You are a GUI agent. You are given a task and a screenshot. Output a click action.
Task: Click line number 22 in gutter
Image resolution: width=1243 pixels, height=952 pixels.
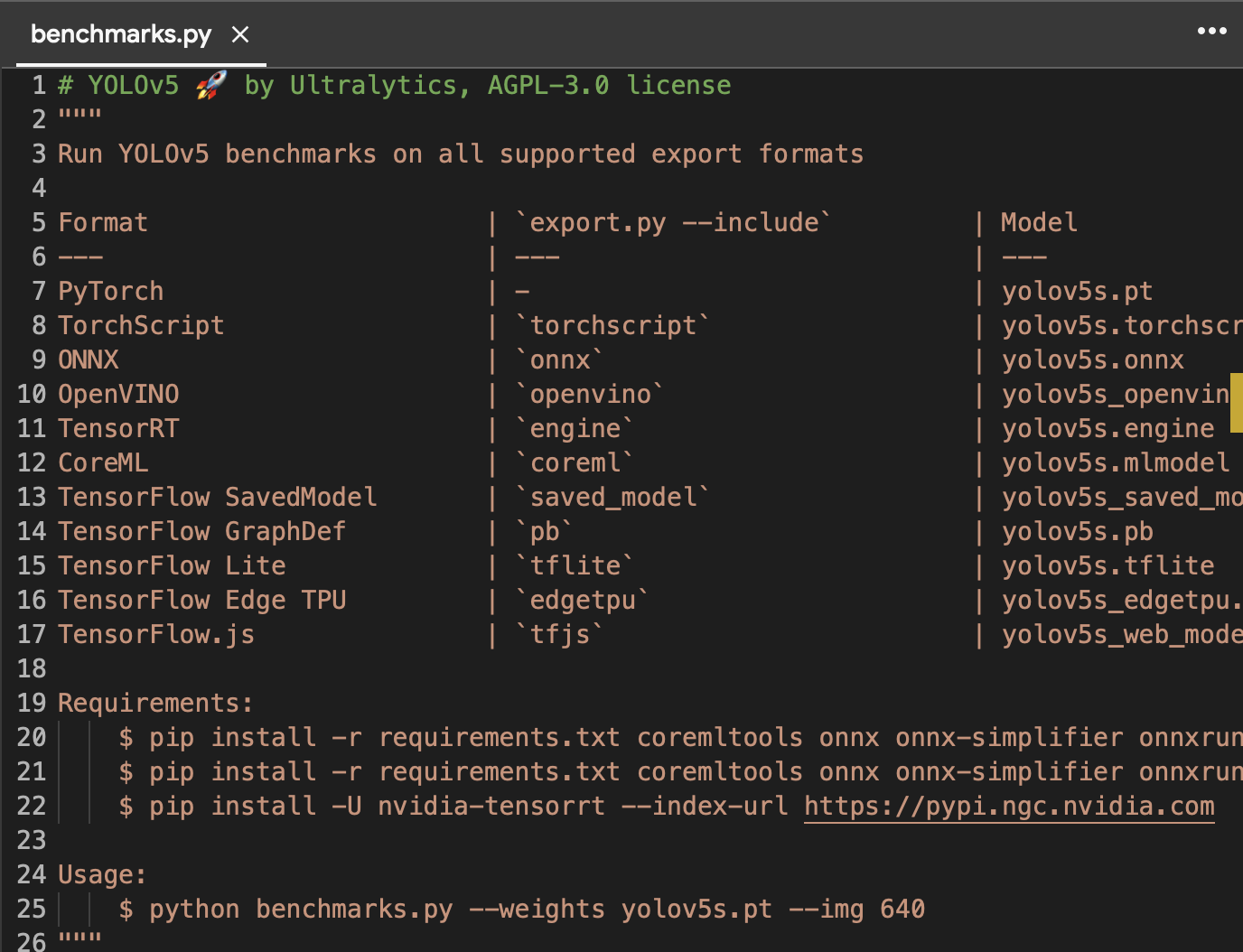(32, 806)
